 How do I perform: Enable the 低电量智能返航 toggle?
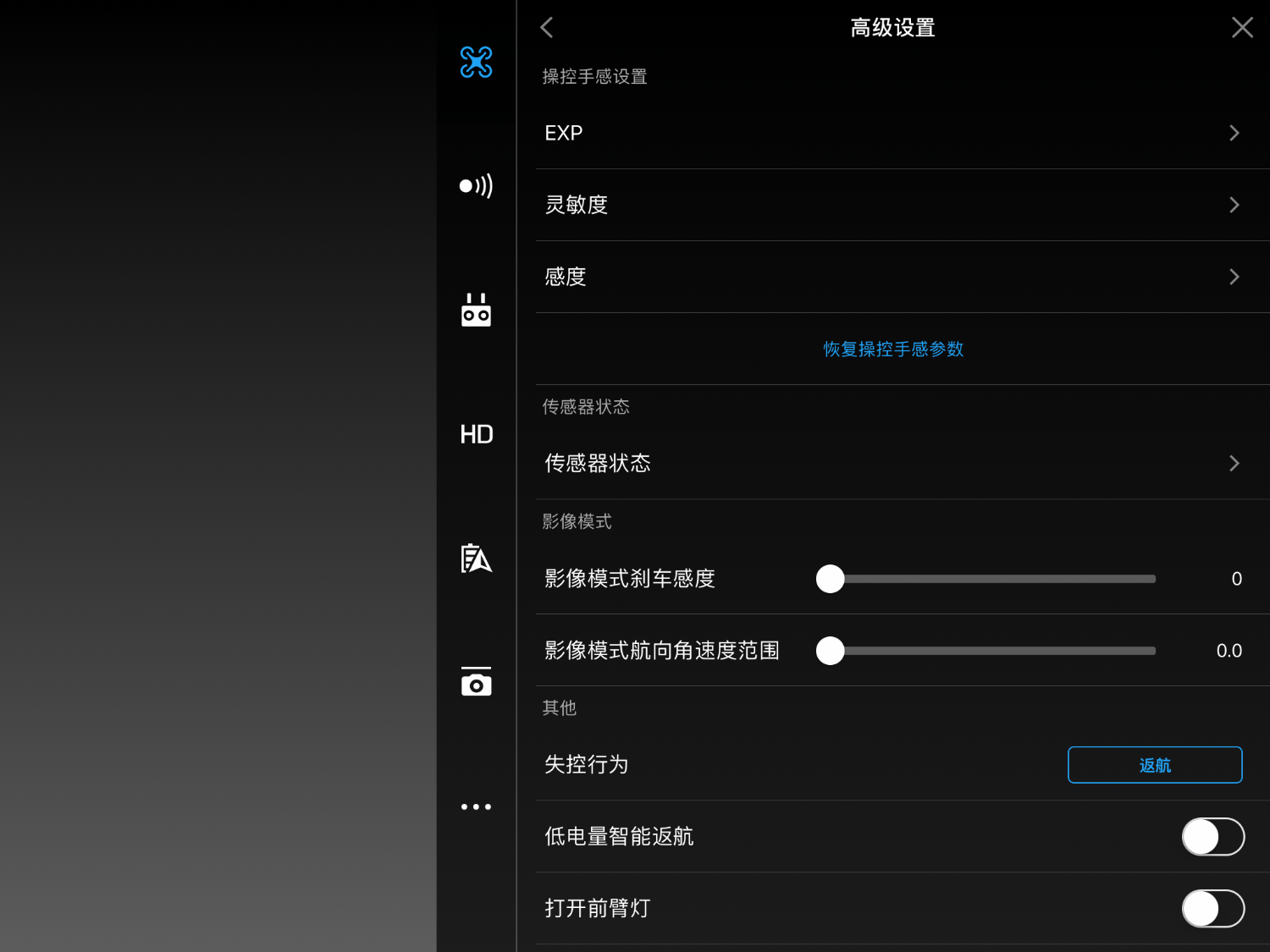pyautogui.click(x=1213, y=837)
